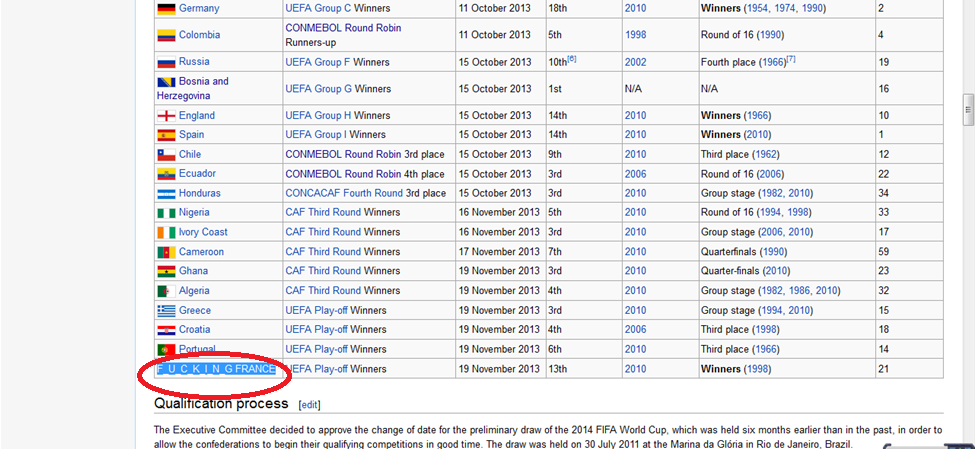The image size is (976, 449).
Task: Click the Colombia flag icon
Action: [166, 35]
